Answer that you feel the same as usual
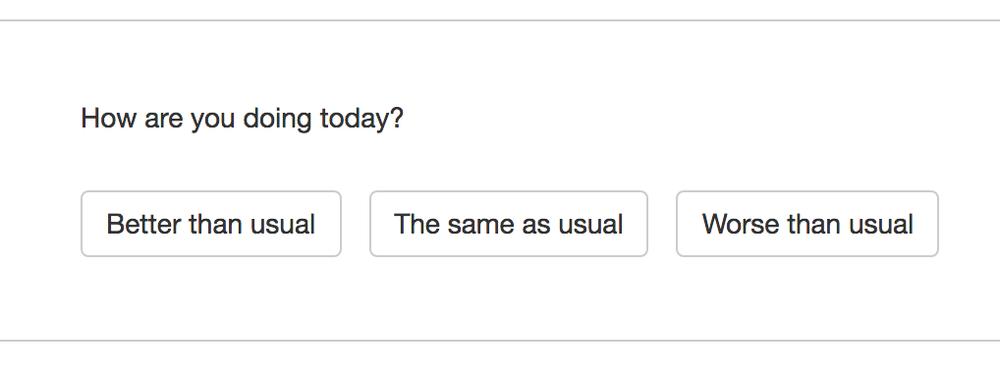 click(x=508, y=224)
